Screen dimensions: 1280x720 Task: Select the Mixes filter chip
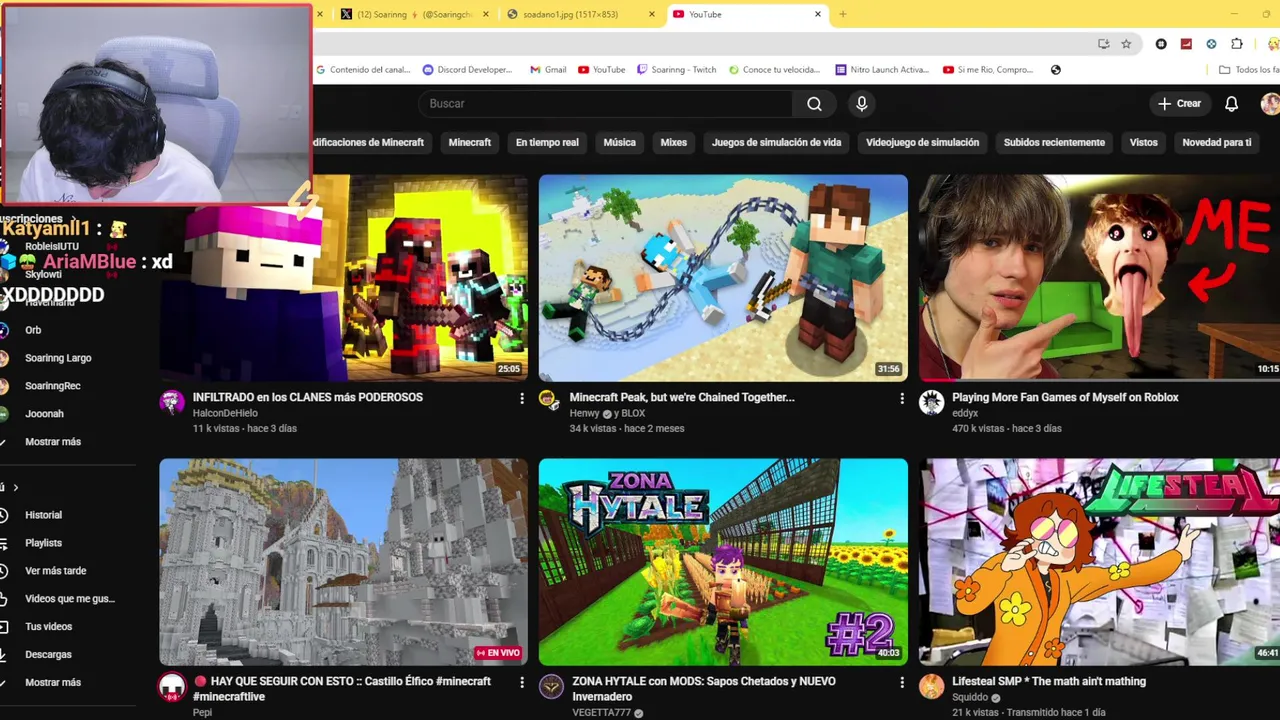pos(674,142)
